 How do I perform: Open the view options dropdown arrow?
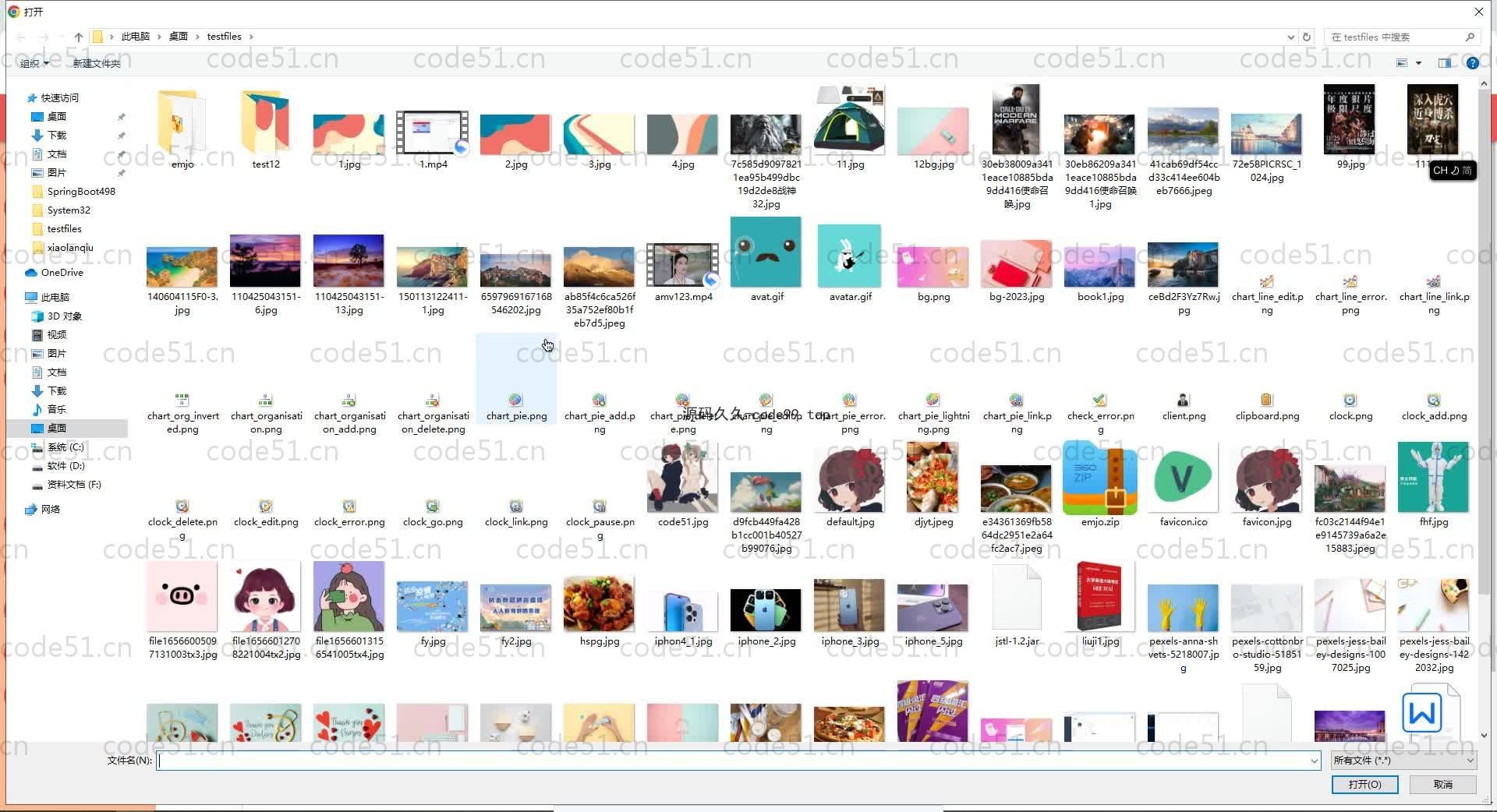pos(1418,63)
